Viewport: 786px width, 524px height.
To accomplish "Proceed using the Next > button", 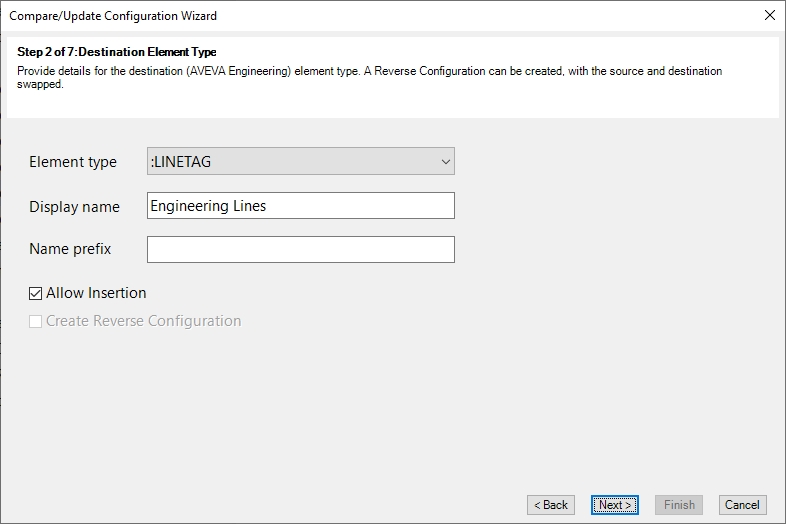I will [x=615, y=504].
